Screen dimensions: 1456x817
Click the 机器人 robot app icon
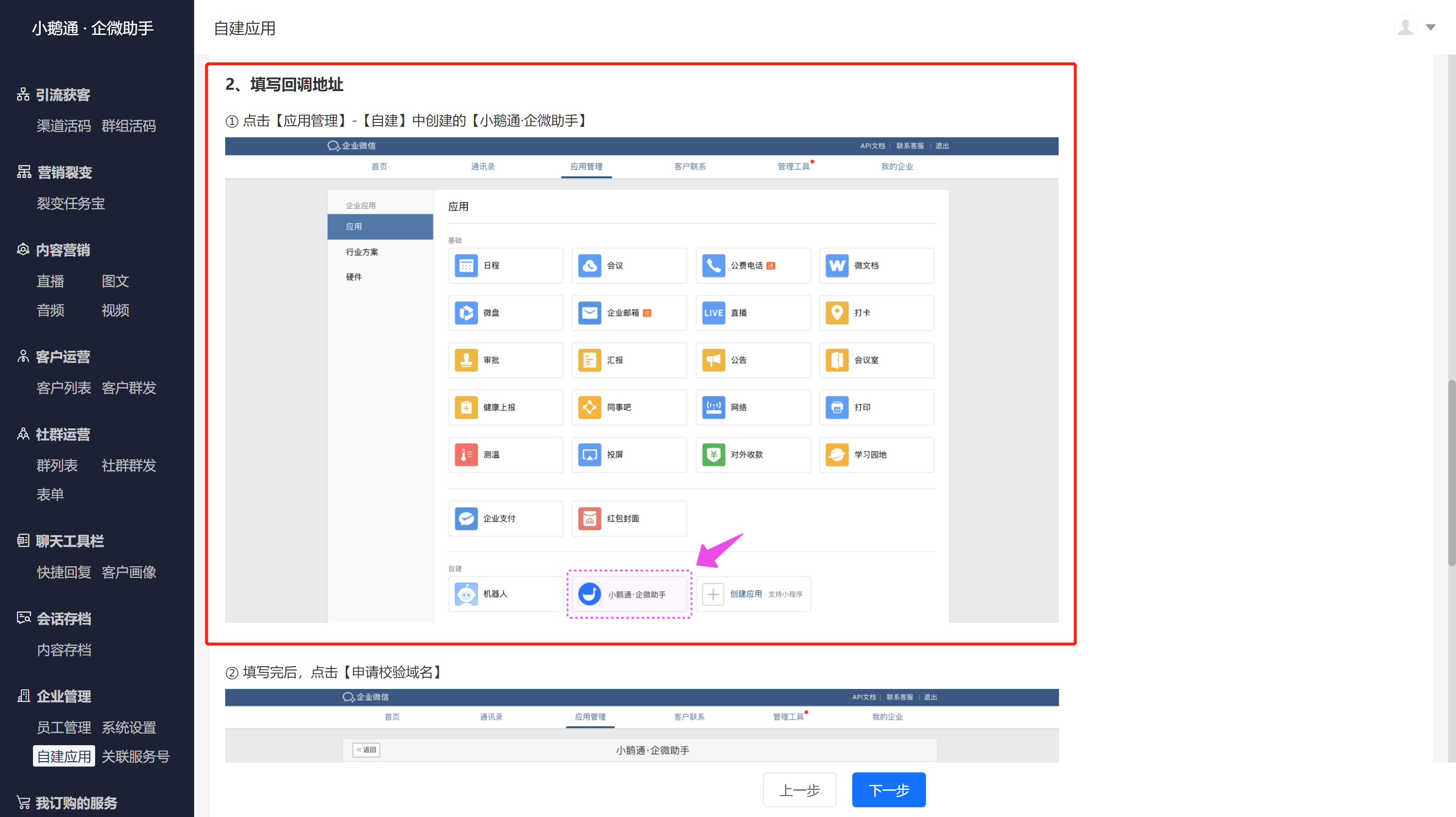coord(466,594)
